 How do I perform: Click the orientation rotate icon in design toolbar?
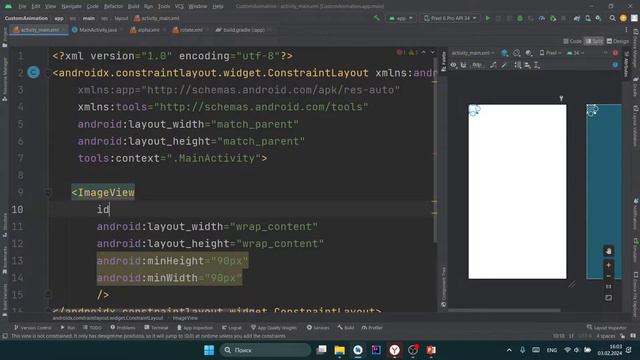point(517,53)
